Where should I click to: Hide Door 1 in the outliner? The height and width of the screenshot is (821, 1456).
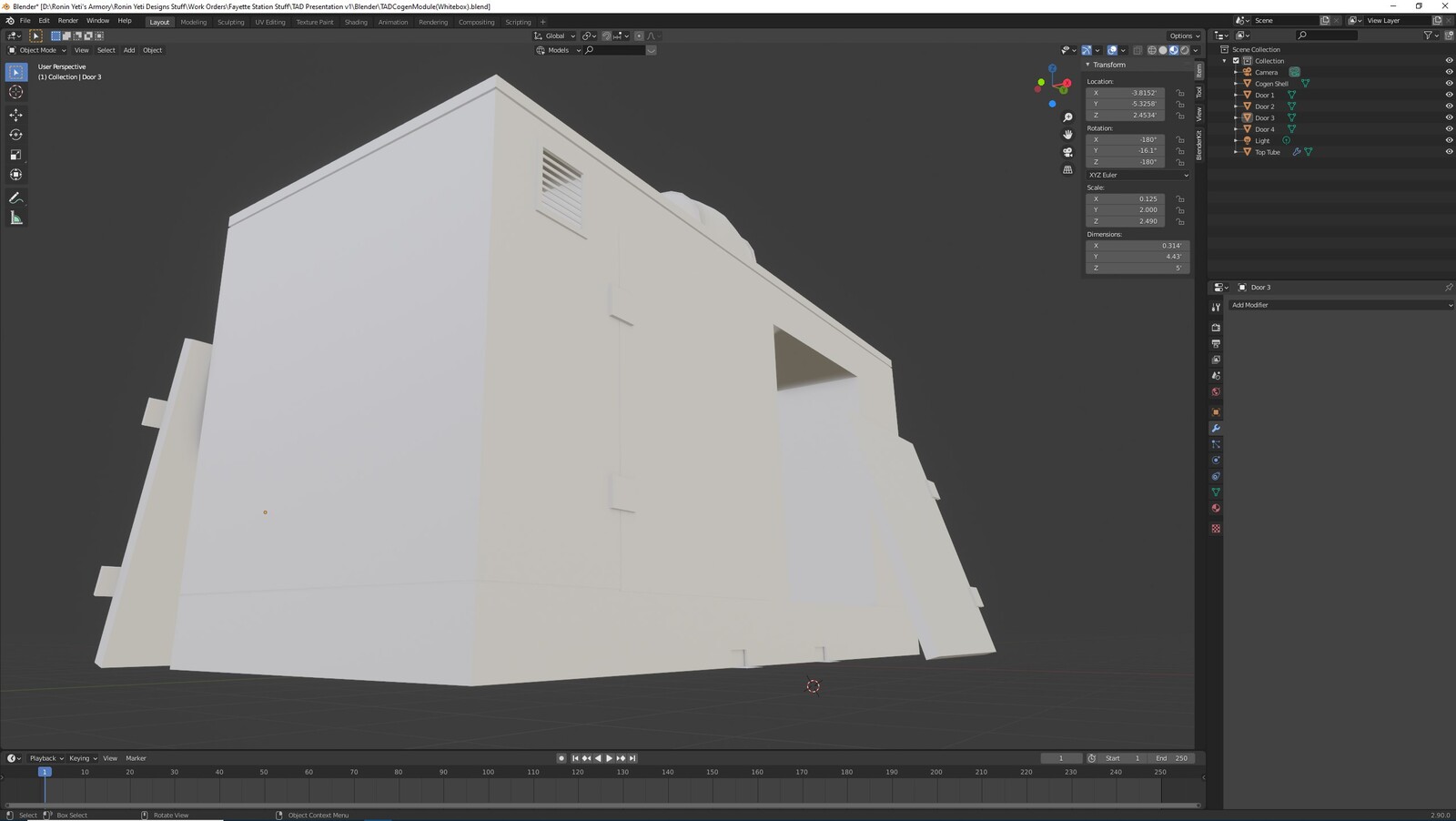point(1449,95)
